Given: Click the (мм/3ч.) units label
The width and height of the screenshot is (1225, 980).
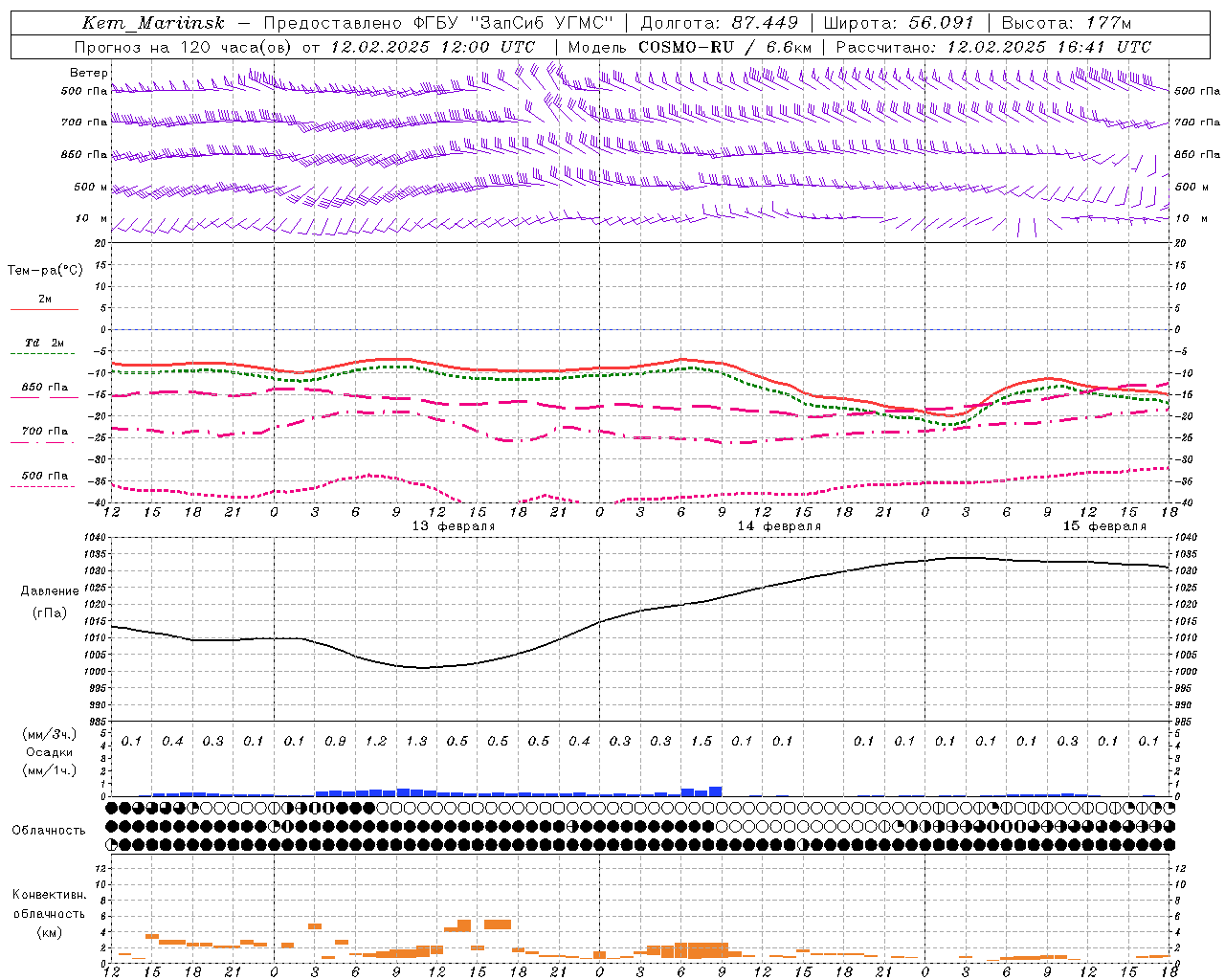Looking at the screenshot, I should (x=50, y=734).
